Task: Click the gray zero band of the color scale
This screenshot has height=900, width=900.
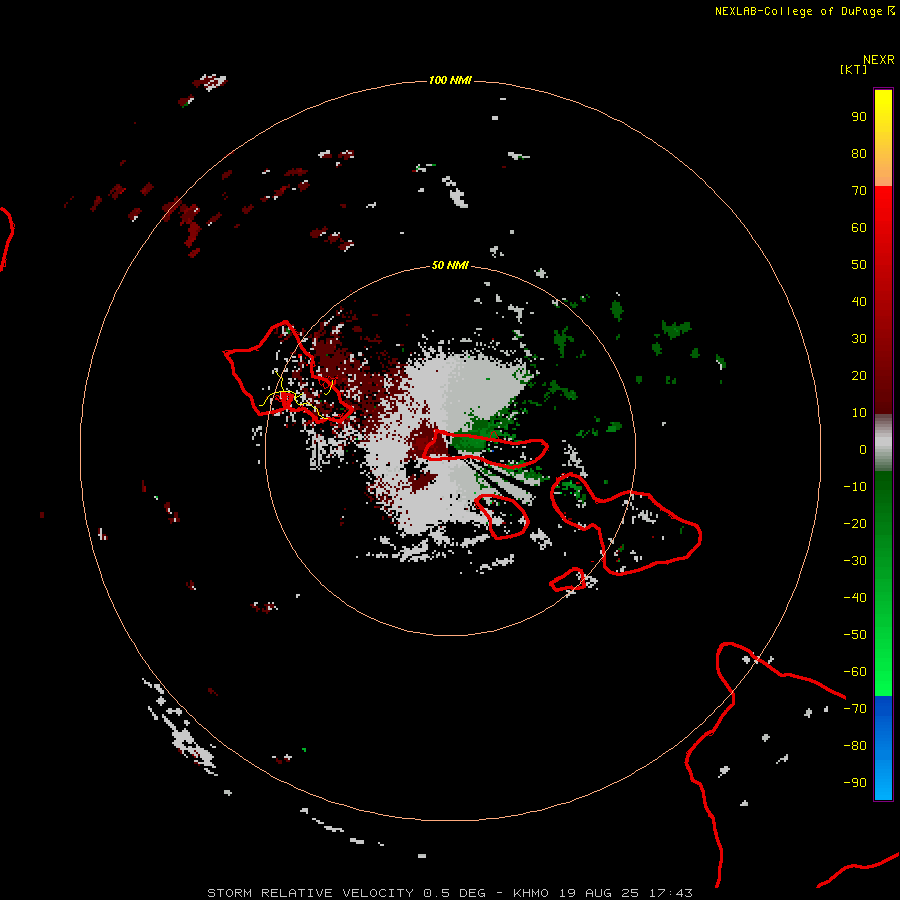Action: [x=883, y=443]
